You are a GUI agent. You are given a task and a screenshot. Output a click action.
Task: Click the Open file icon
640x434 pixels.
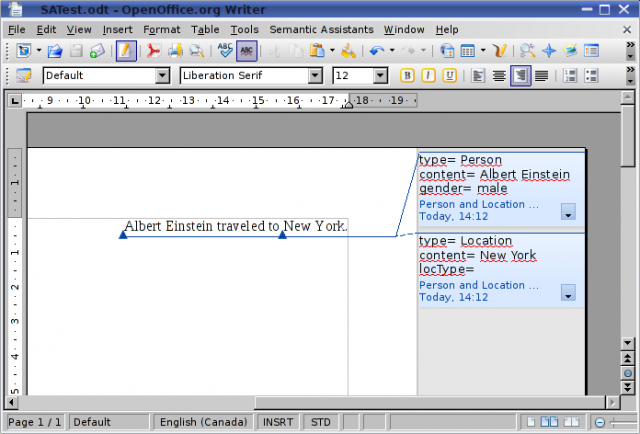tap(55, 51)
